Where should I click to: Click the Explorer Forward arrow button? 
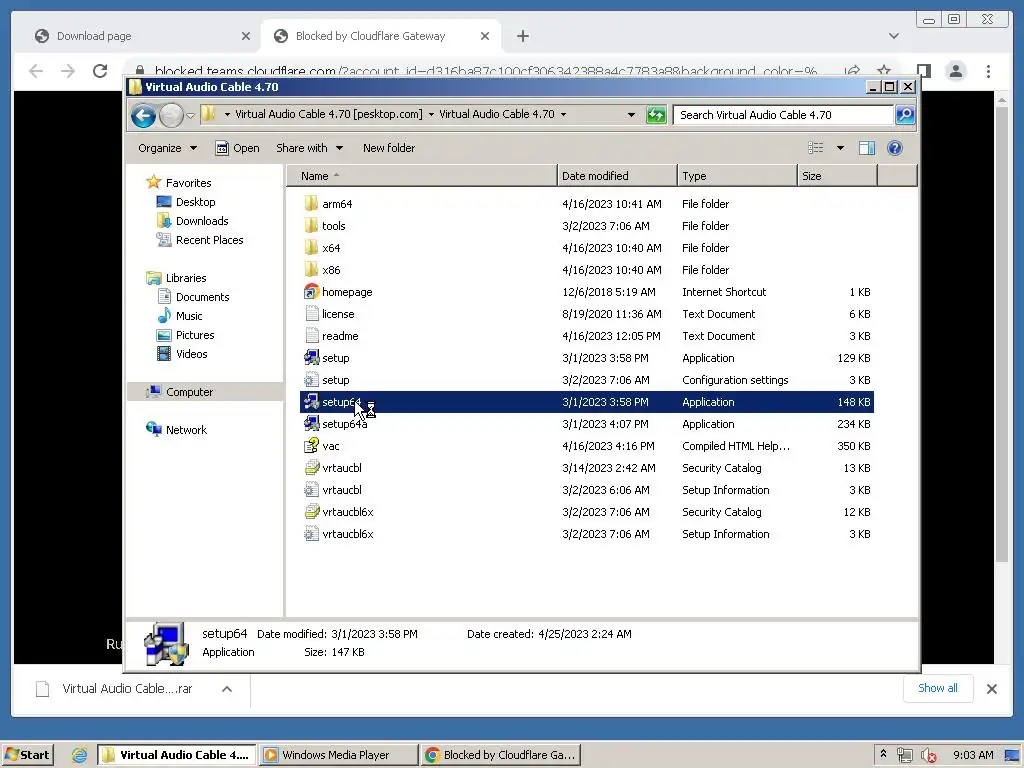click(171, 116)
